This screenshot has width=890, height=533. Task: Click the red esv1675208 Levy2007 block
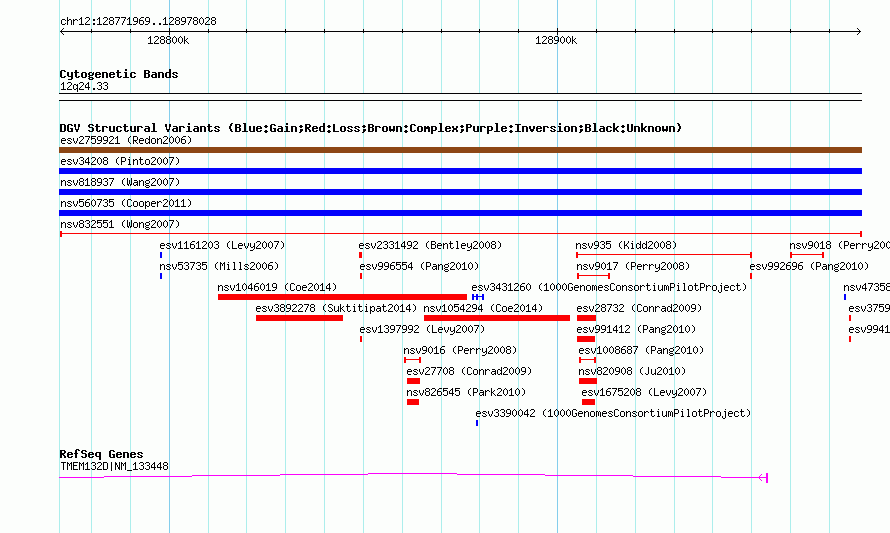point(589,402)
